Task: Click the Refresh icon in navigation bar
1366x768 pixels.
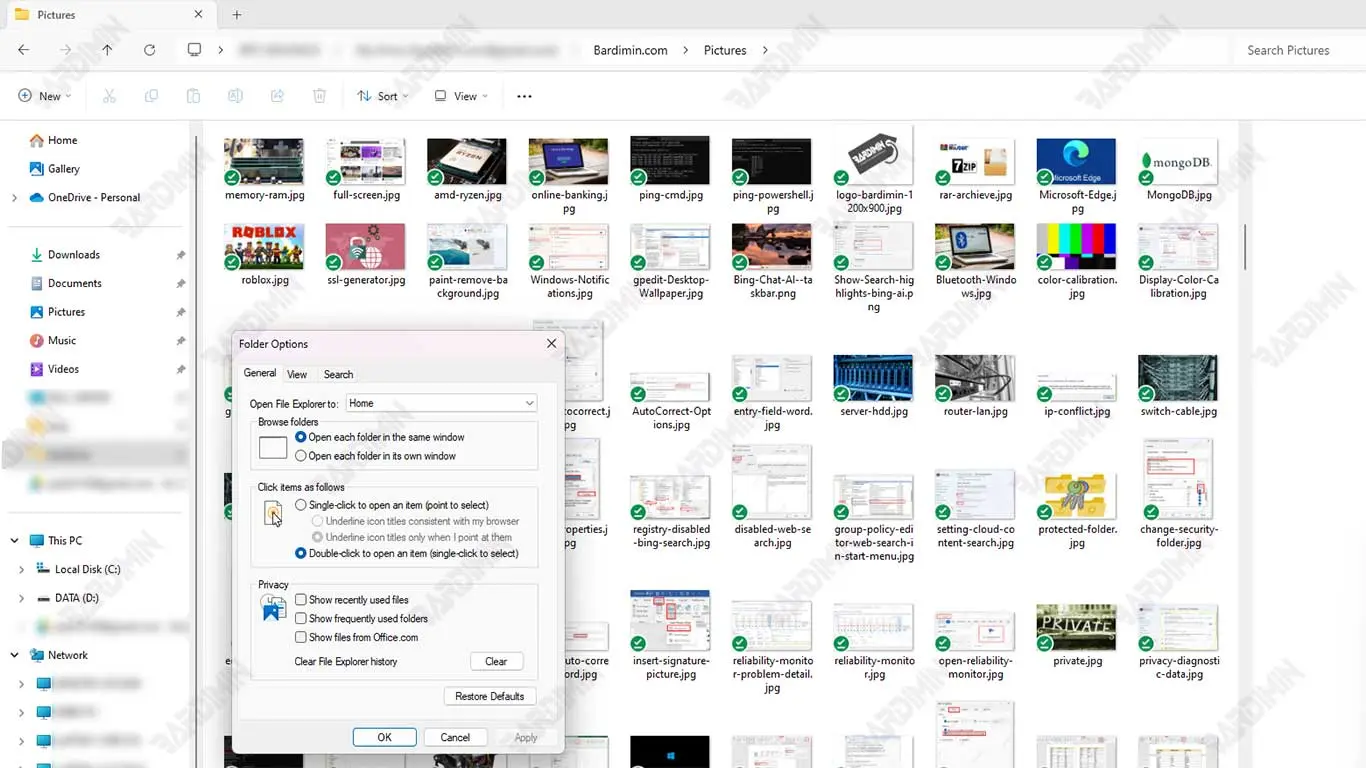Action: pos(149,50)
